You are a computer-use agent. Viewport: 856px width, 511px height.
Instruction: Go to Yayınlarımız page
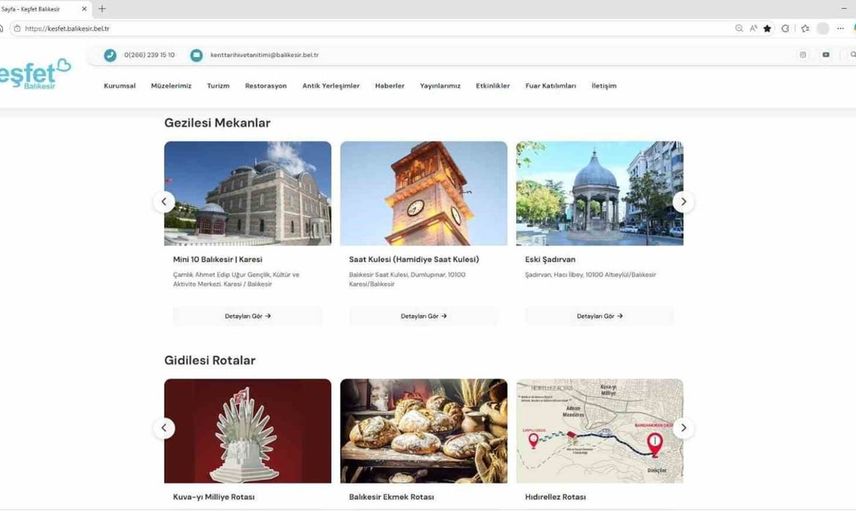click(440, 86)
